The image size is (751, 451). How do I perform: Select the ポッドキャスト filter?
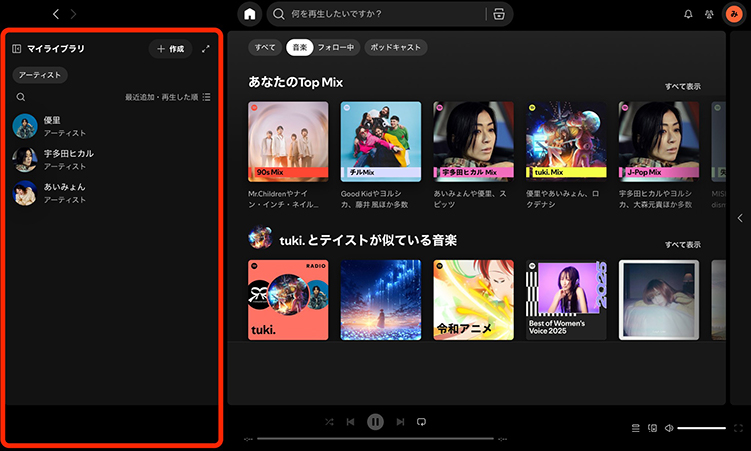(396, 47)
